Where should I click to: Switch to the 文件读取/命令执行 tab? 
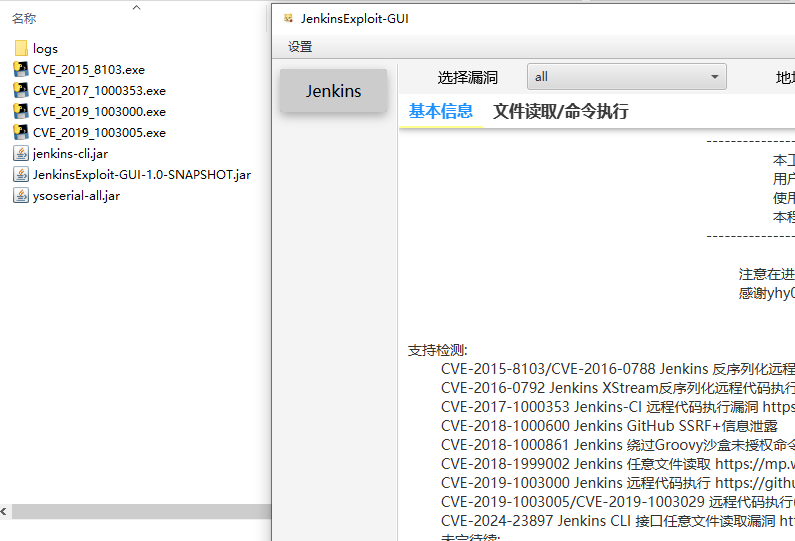561,111
